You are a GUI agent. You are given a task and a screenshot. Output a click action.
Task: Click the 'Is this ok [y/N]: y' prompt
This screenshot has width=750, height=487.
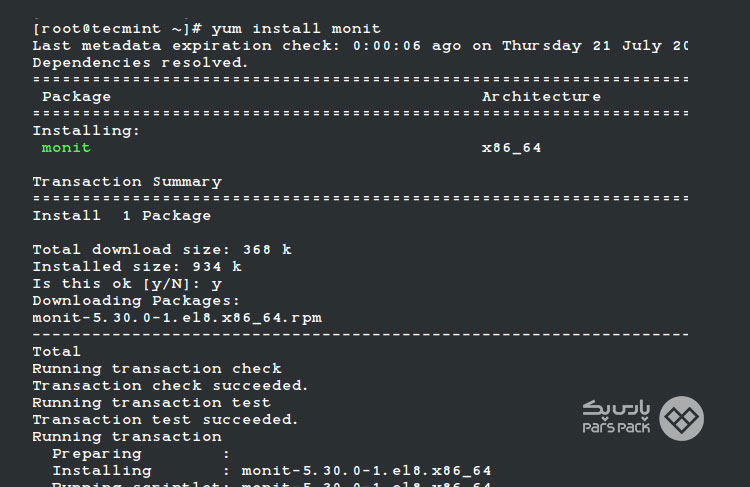coord(127,284)
